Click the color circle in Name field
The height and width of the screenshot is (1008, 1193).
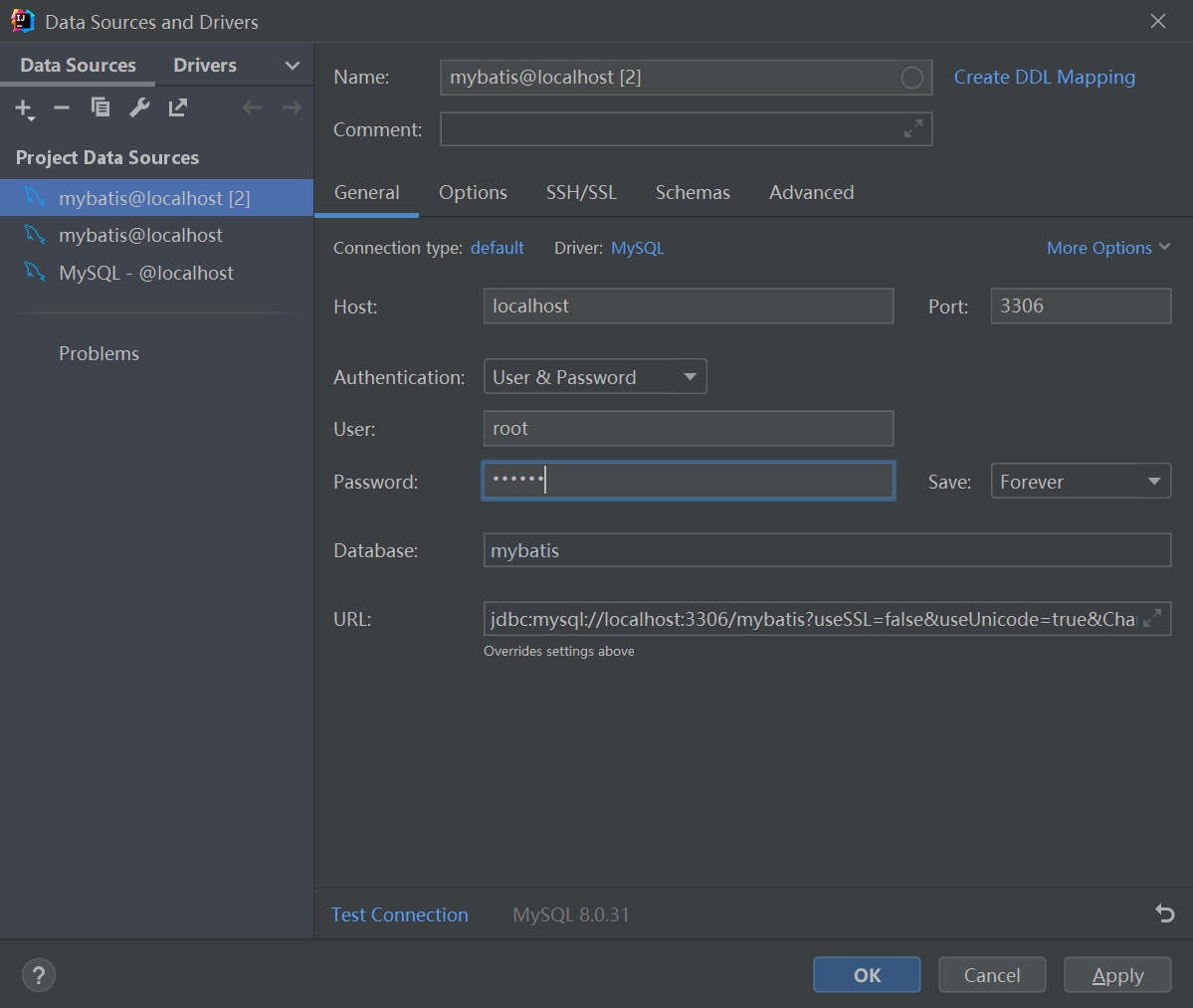912,78
